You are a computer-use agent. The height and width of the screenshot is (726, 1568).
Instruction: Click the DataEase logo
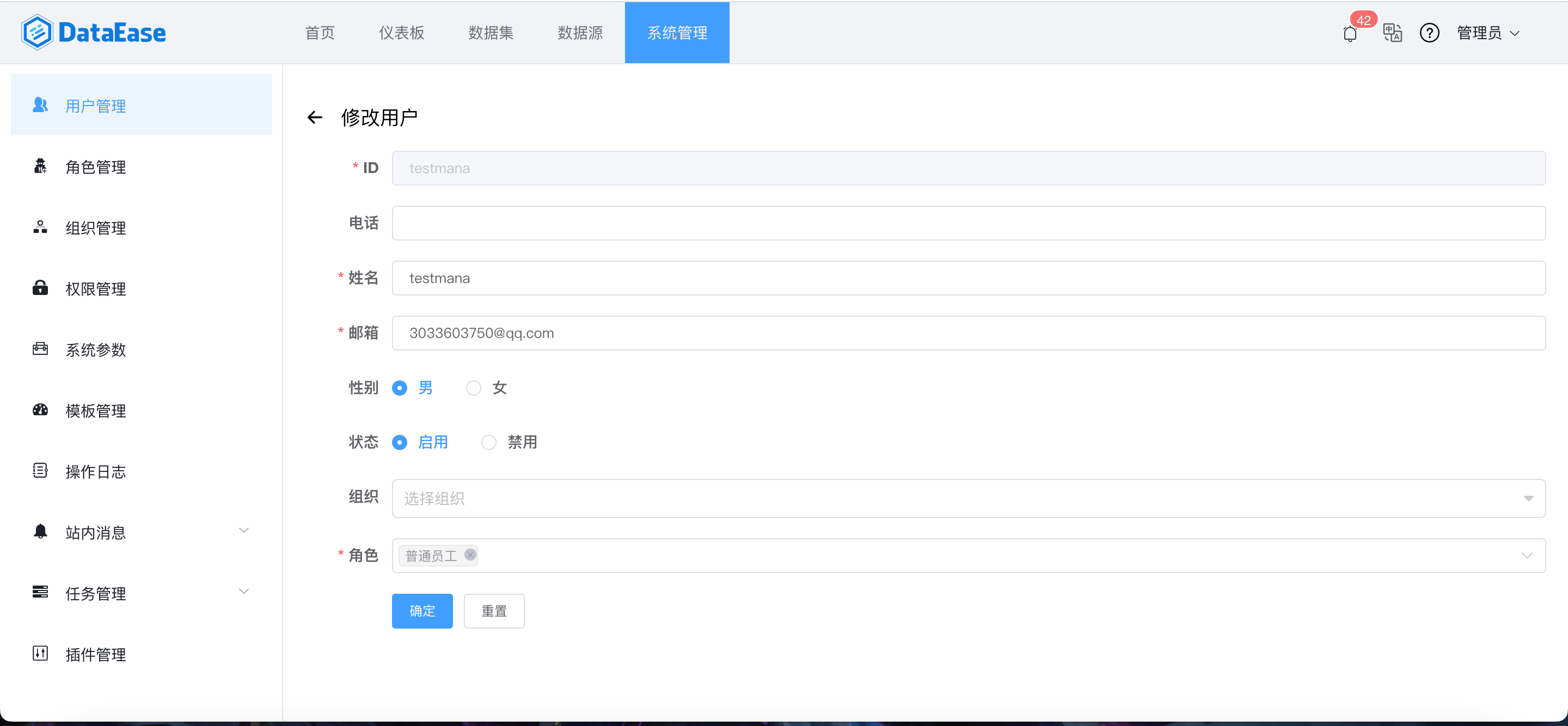click(x=94, y=32)
